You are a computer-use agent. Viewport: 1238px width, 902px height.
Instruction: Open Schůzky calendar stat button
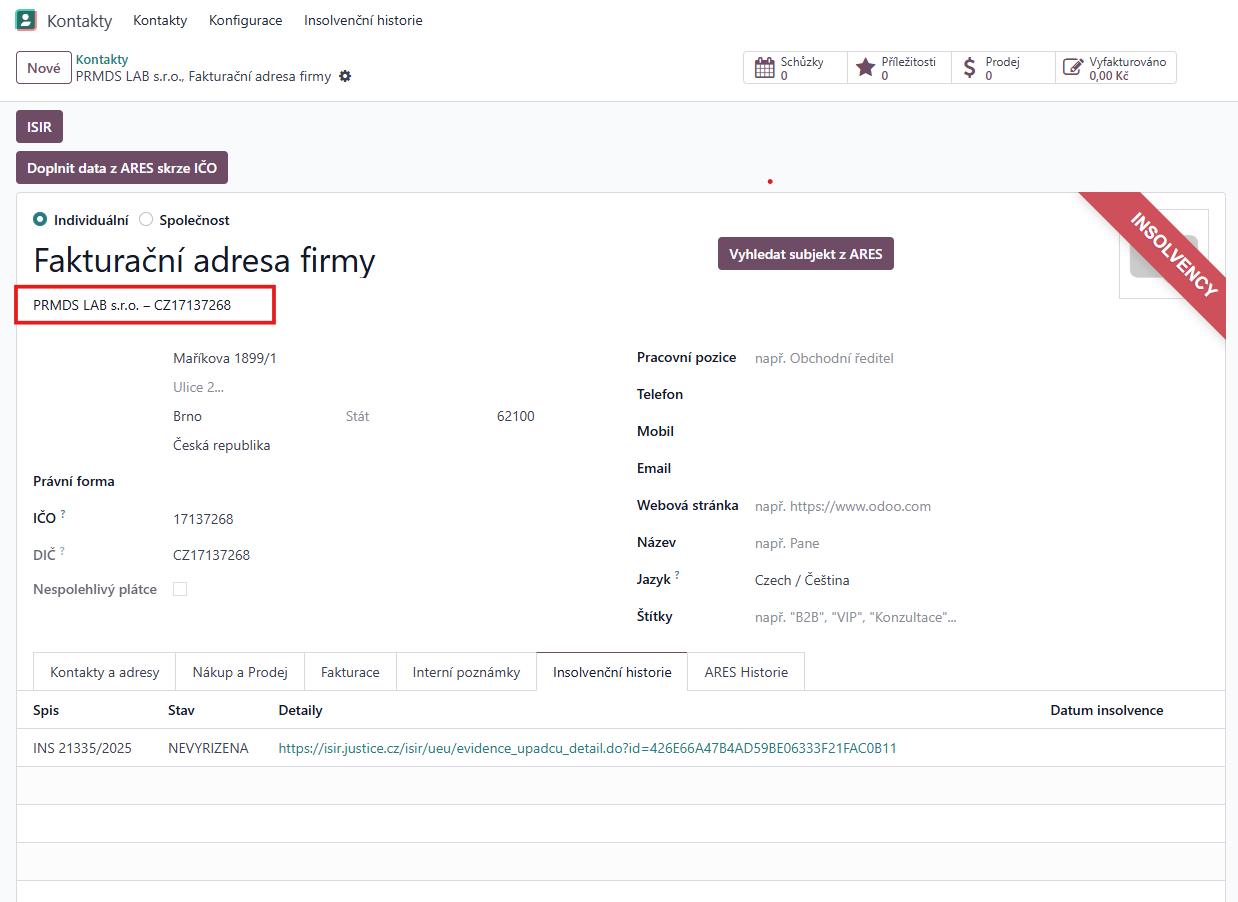coord(795,68)
